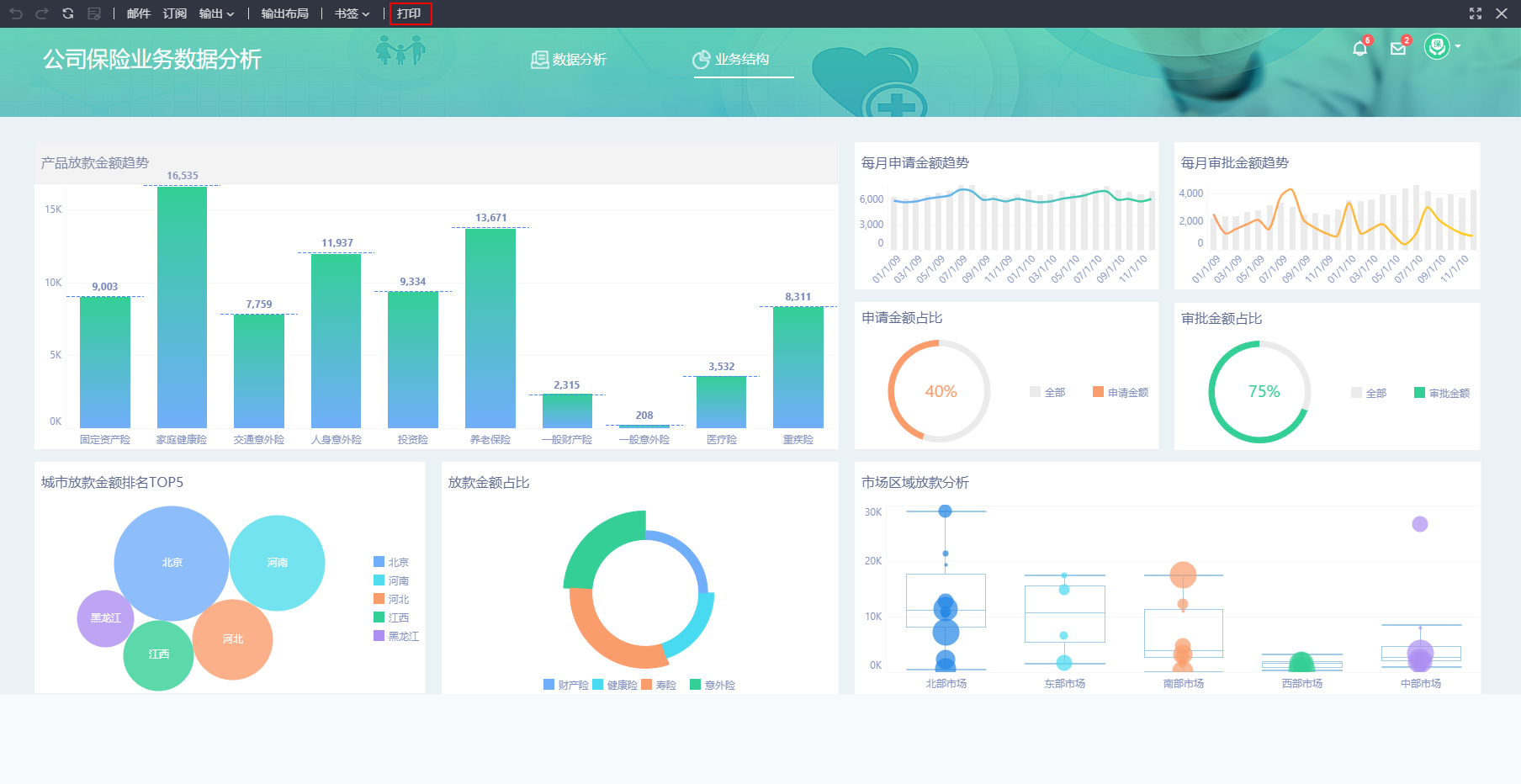This screenshot has width=1521, height=784.
Task: Switch to the 数据分析 tab
Action: (x=569, y=59)
